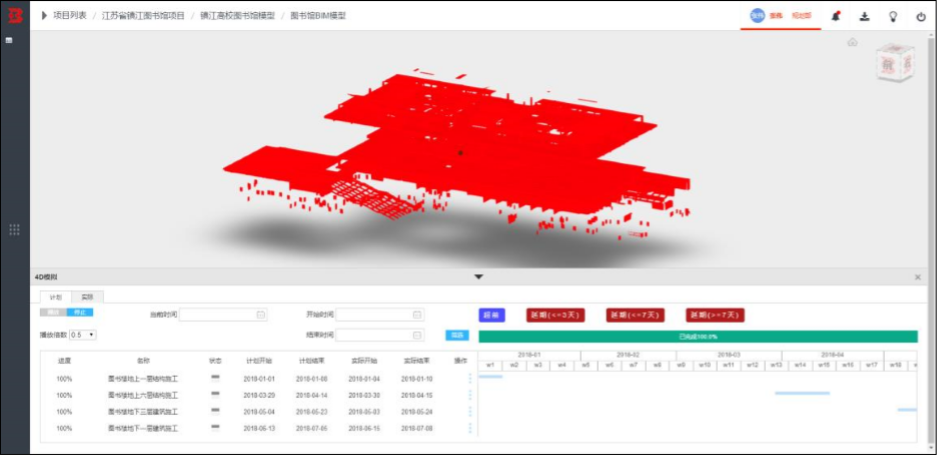Open the 播放倍数 0.5 dropdown

[83, 335]
